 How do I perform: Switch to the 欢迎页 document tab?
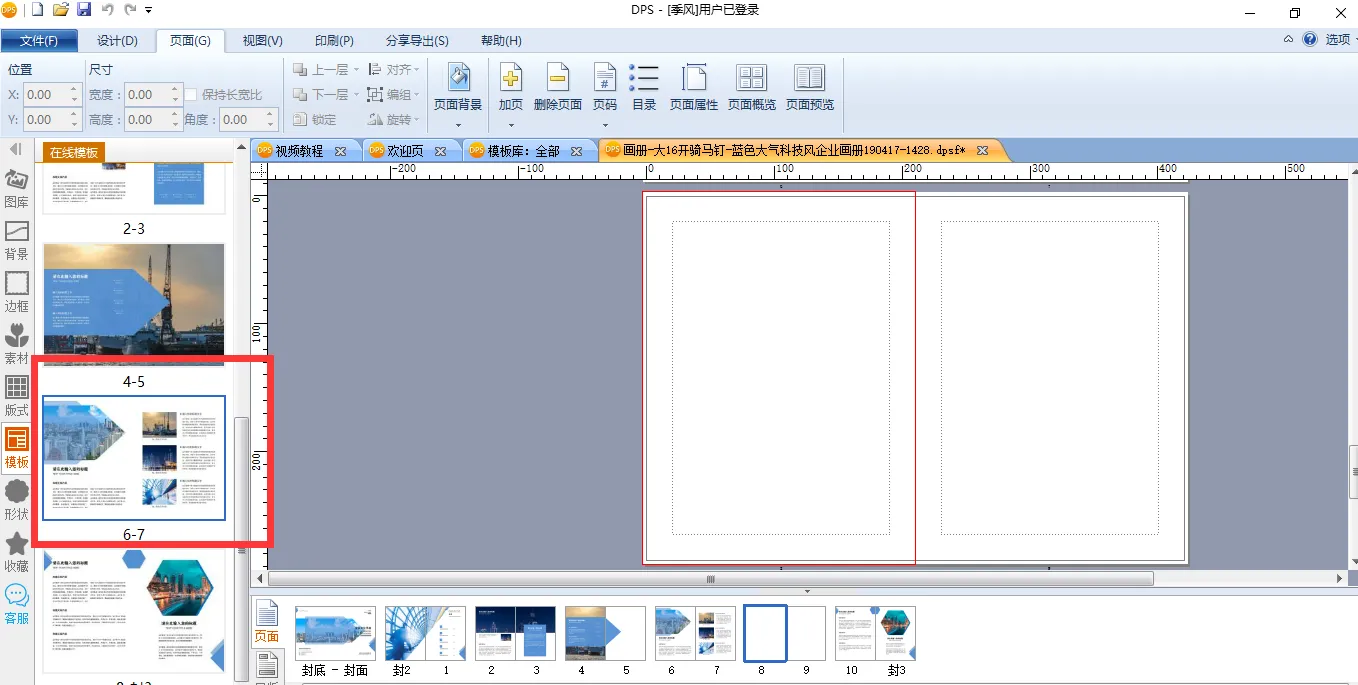pyautogui.click(x=405, y=151)
